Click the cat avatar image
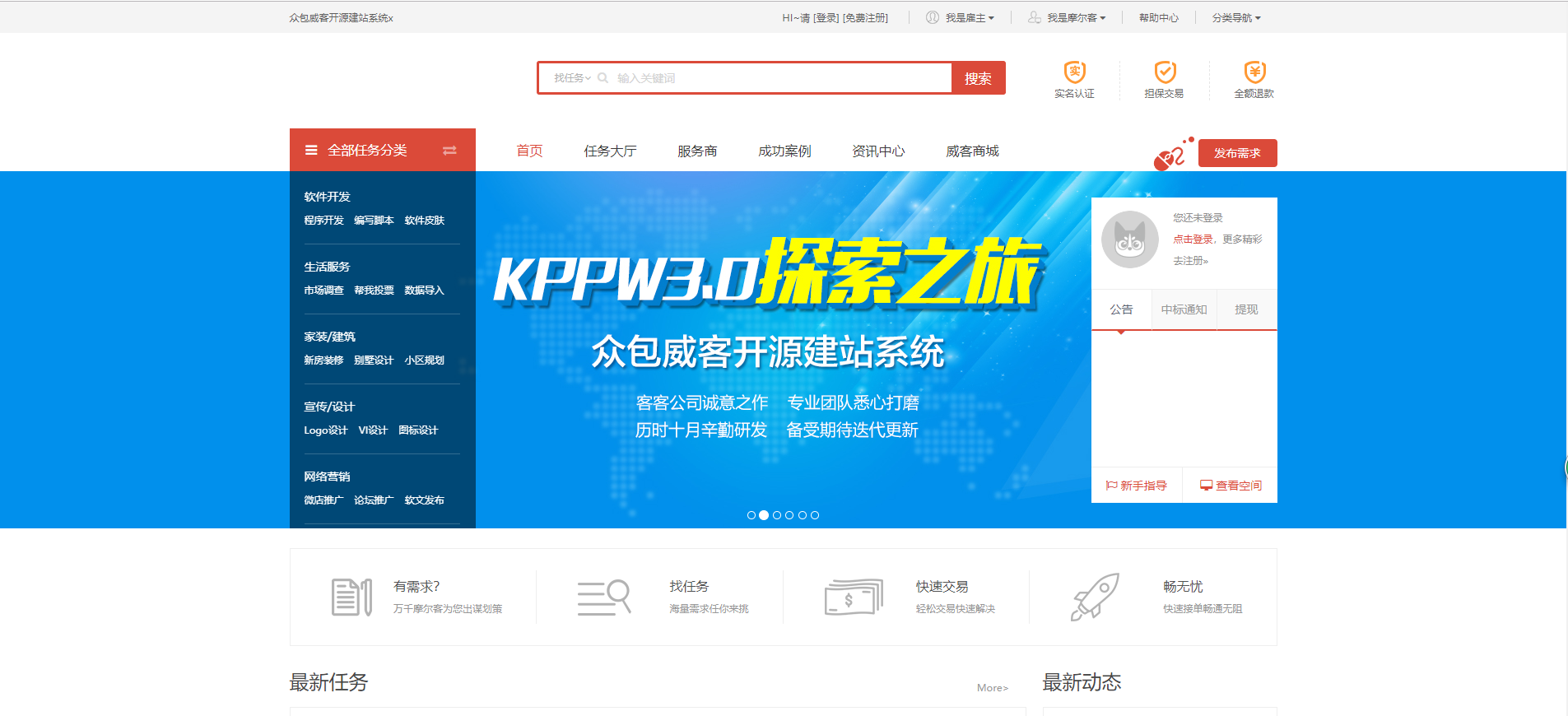 pyautogui.click(x=1130, y=239)
